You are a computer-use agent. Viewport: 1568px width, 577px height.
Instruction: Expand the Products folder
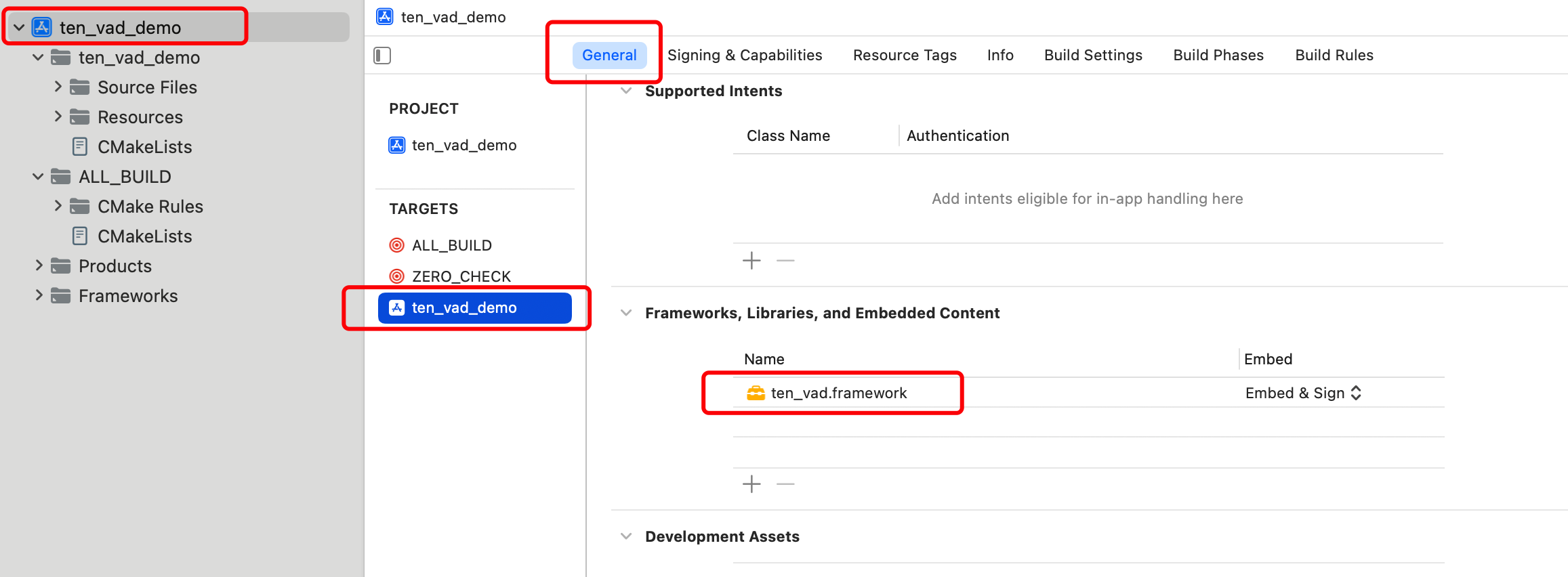point(39,265)
